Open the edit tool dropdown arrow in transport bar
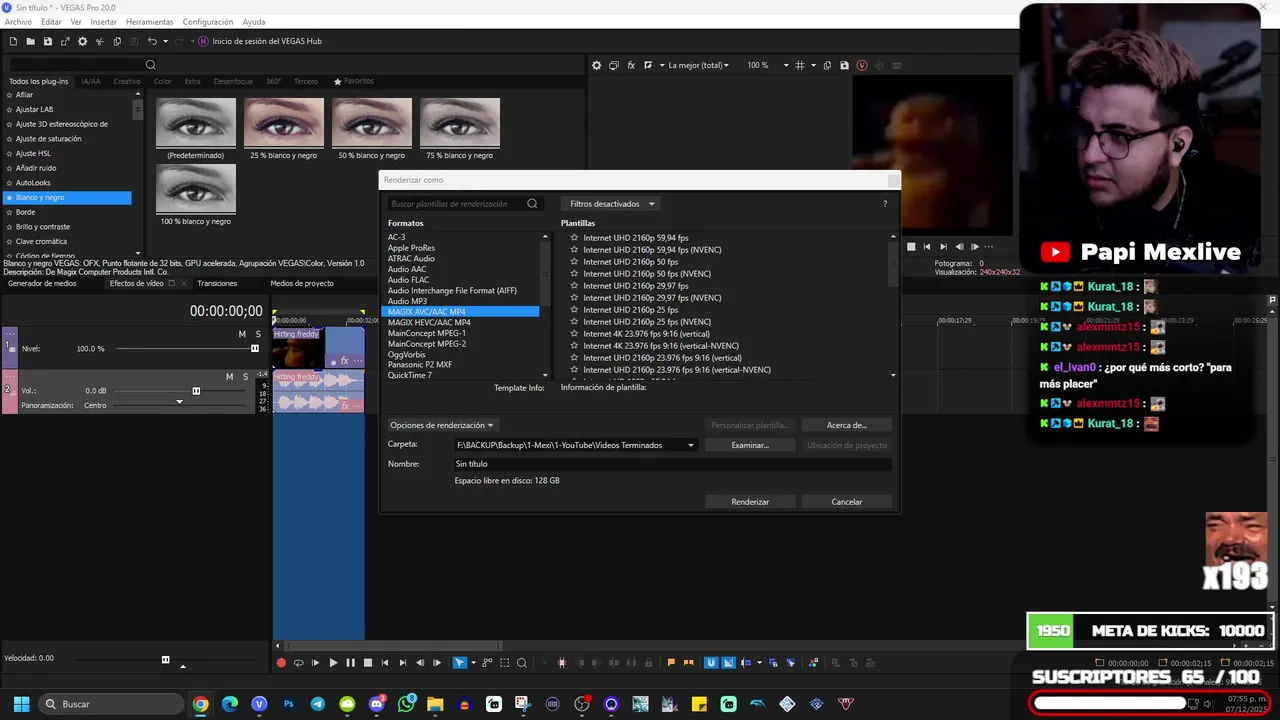Viewport: 1280px width, 720px height. (473, 662)
